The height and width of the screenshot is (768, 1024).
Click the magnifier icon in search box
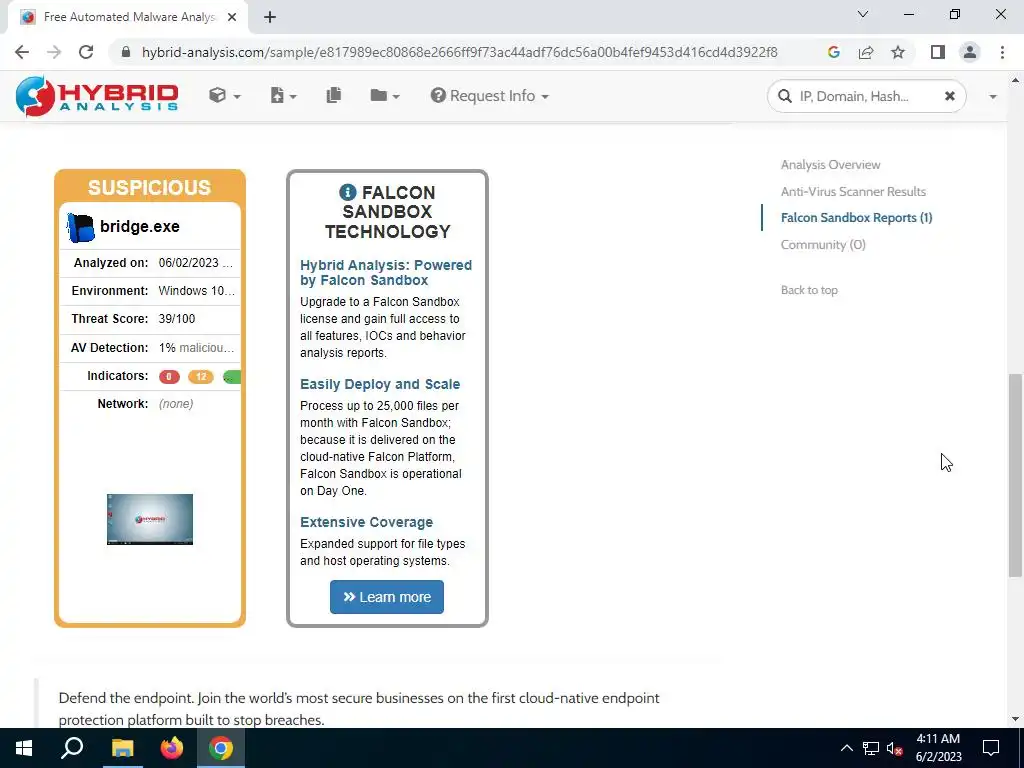pyautogui.click(x=784, y=96)
